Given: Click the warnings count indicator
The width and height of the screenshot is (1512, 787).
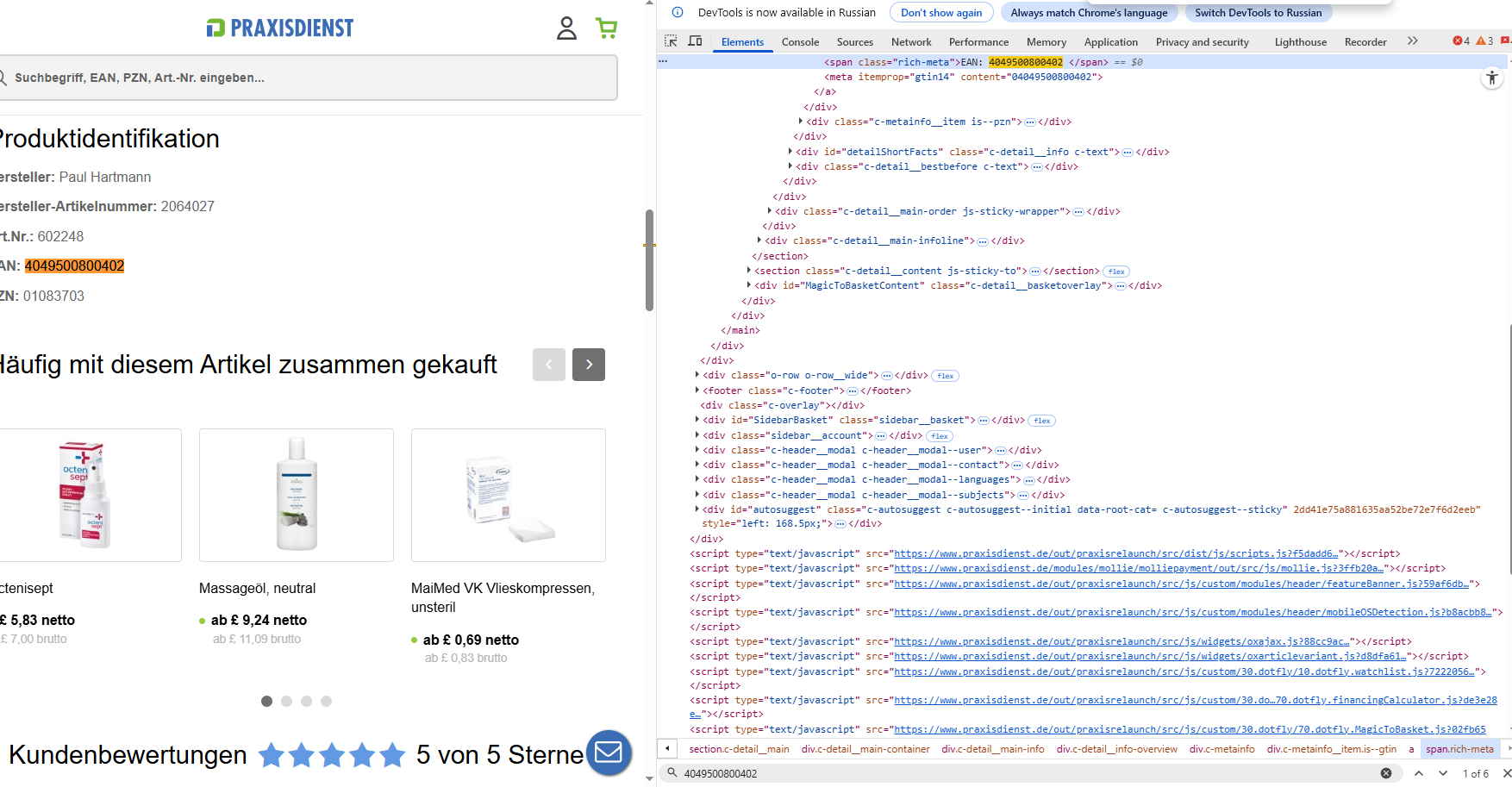Looking at the screenshot, I should pyautogui.click(x=1484, y=41).
